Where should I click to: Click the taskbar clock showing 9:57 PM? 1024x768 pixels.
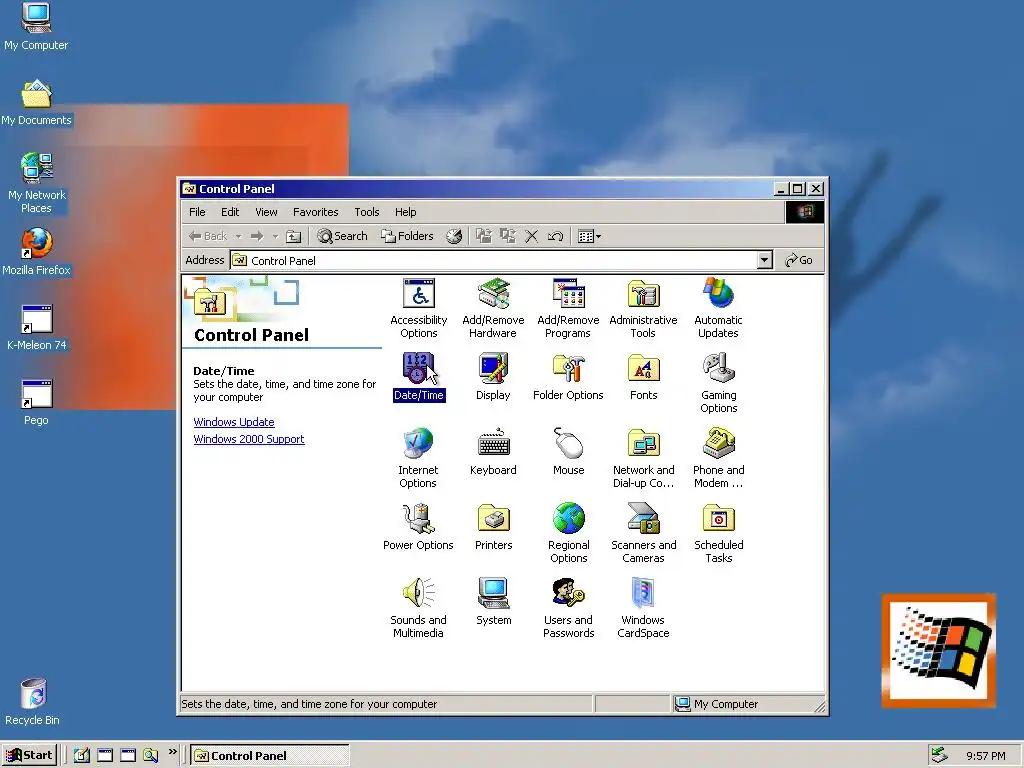[x=986, y=756]
